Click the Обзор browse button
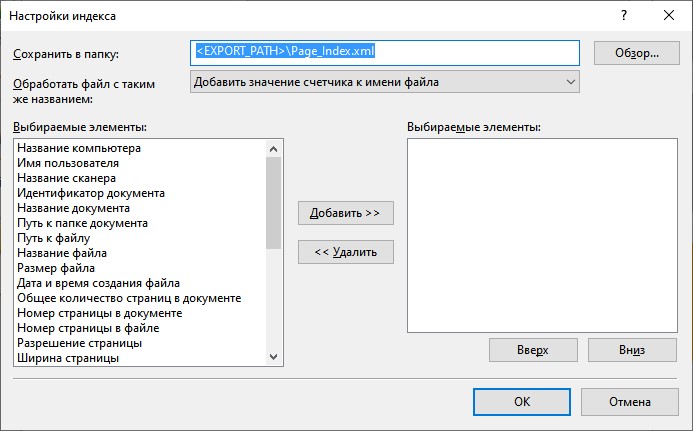 click(636, 53)
